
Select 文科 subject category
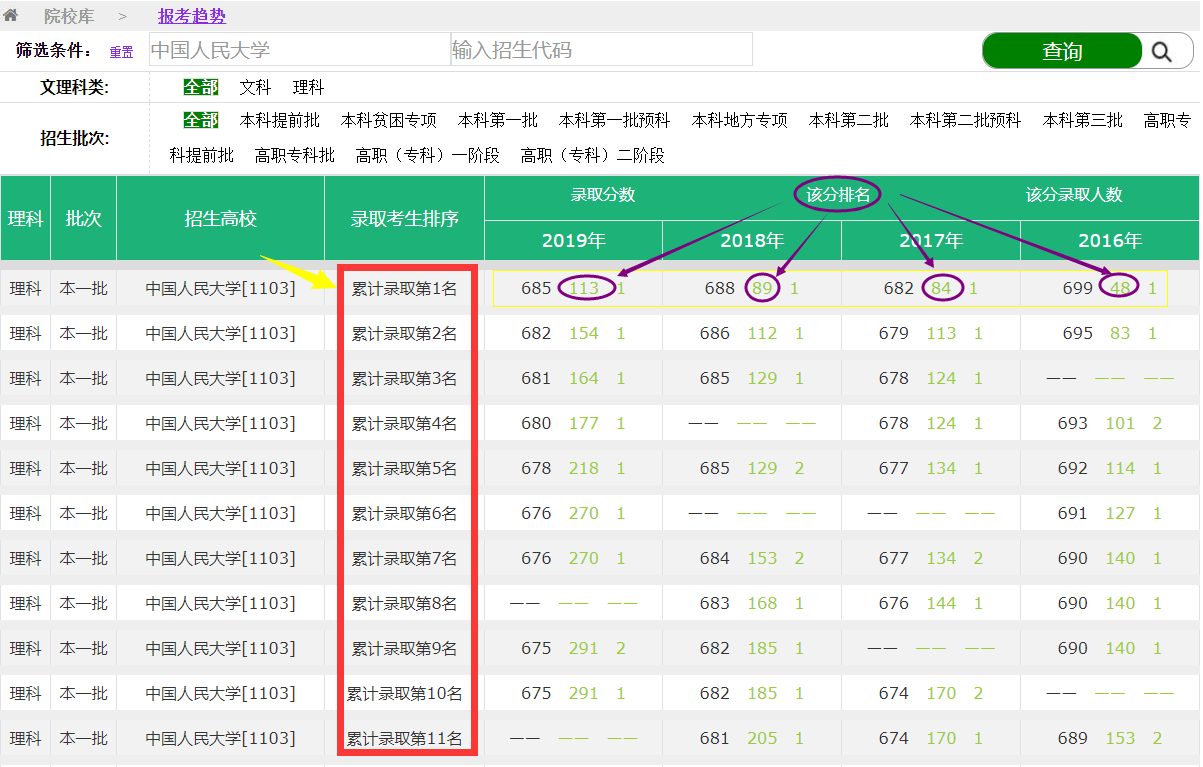point(255,88)
